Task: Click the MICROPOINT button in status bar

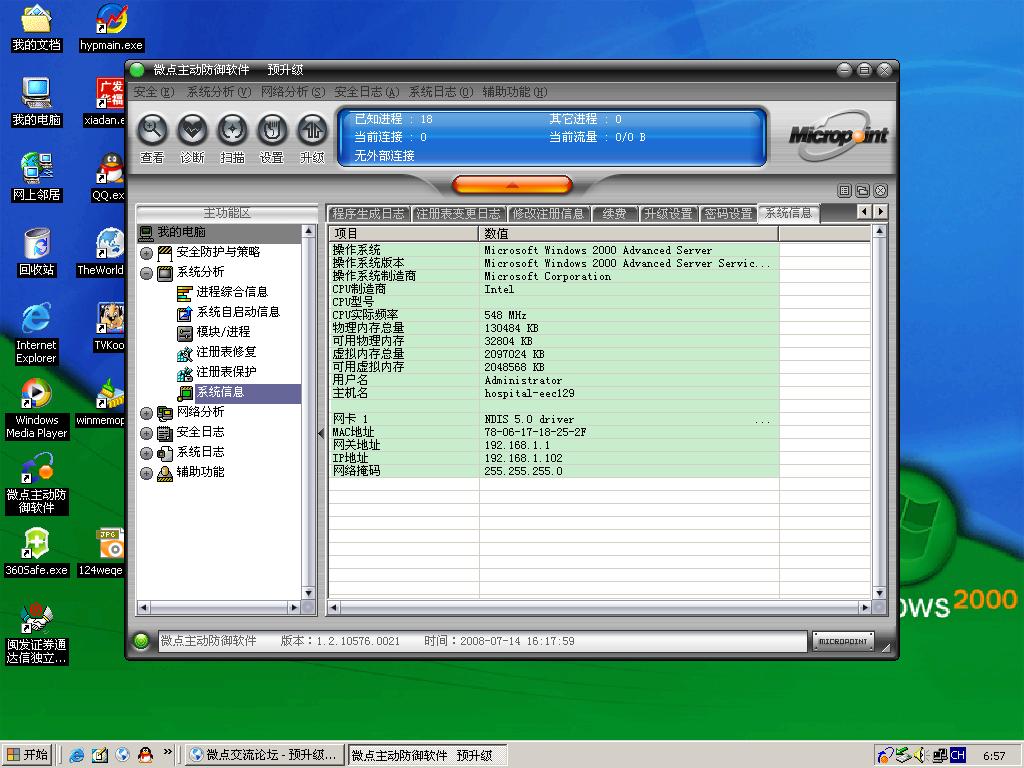Action: point(843,641)
